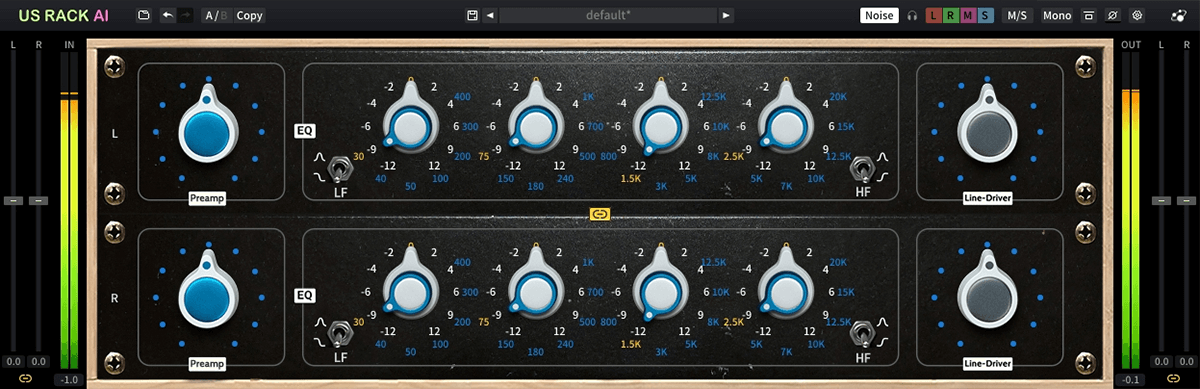Toggle the headphones solo monitor icon
1200x389 pixels.
pos(911,15)
